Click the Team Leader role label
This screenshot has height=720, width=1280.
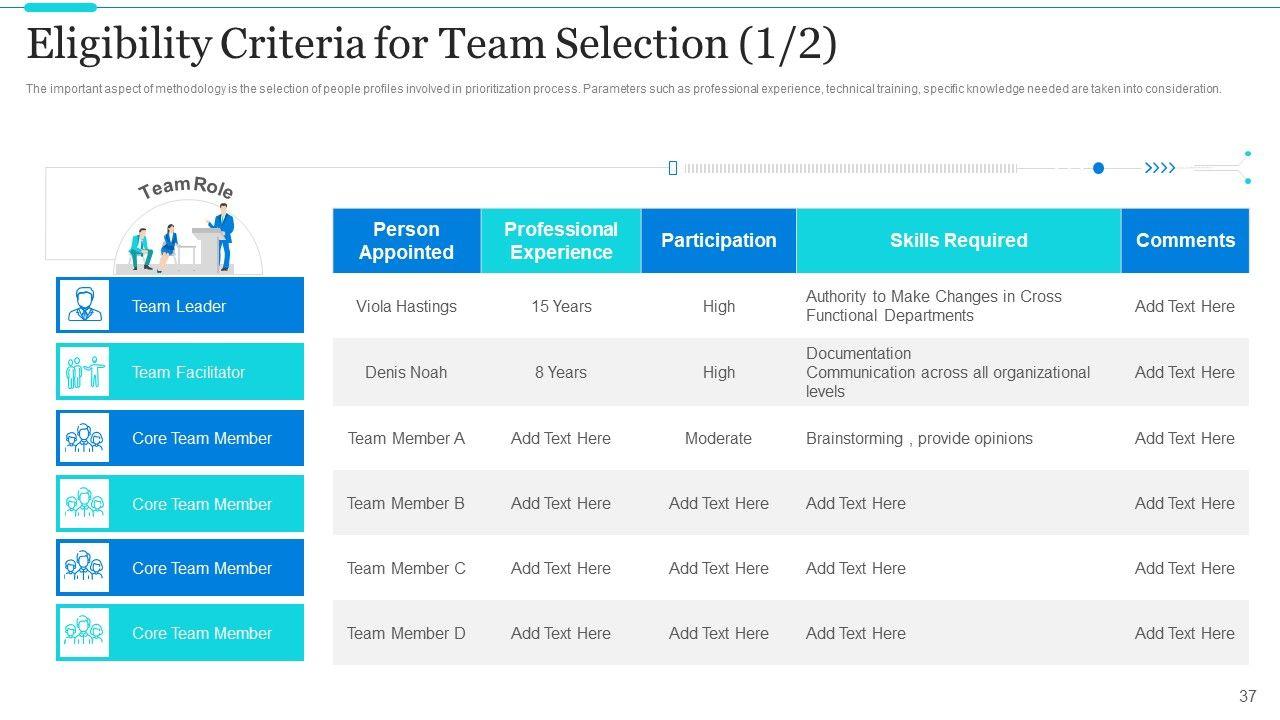click(179, 306)
